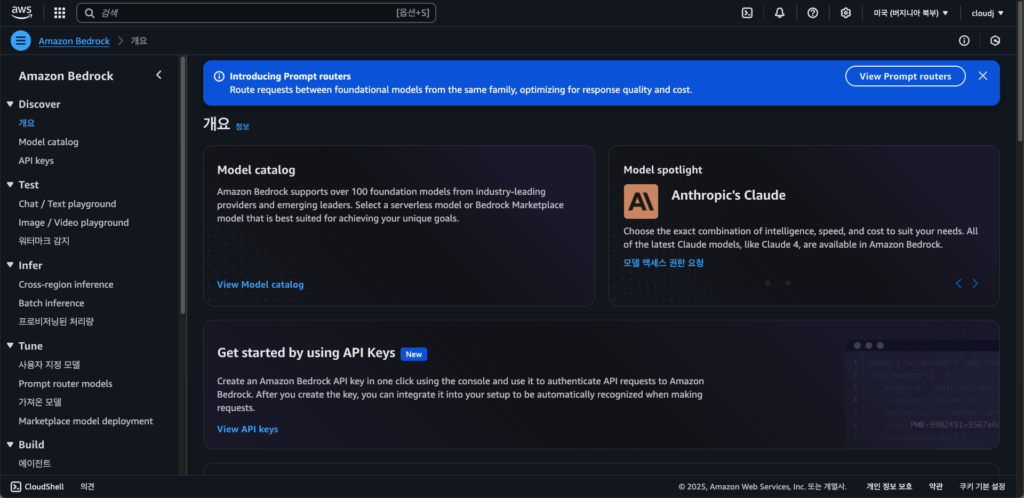Open the cloudj account dropdown

987,12
